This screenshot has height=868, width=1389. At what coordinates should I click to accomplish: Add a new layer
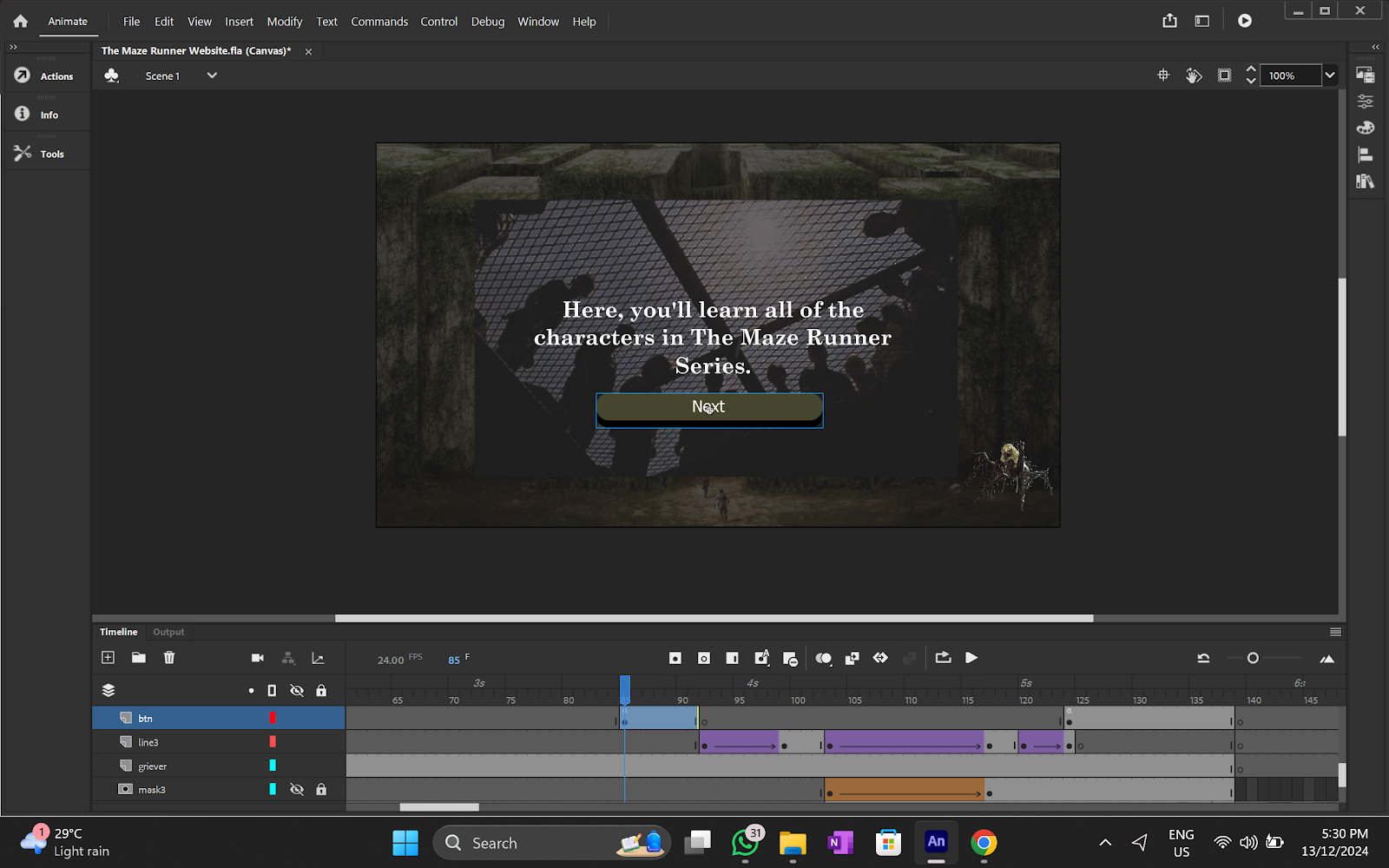tap(108, 657)
